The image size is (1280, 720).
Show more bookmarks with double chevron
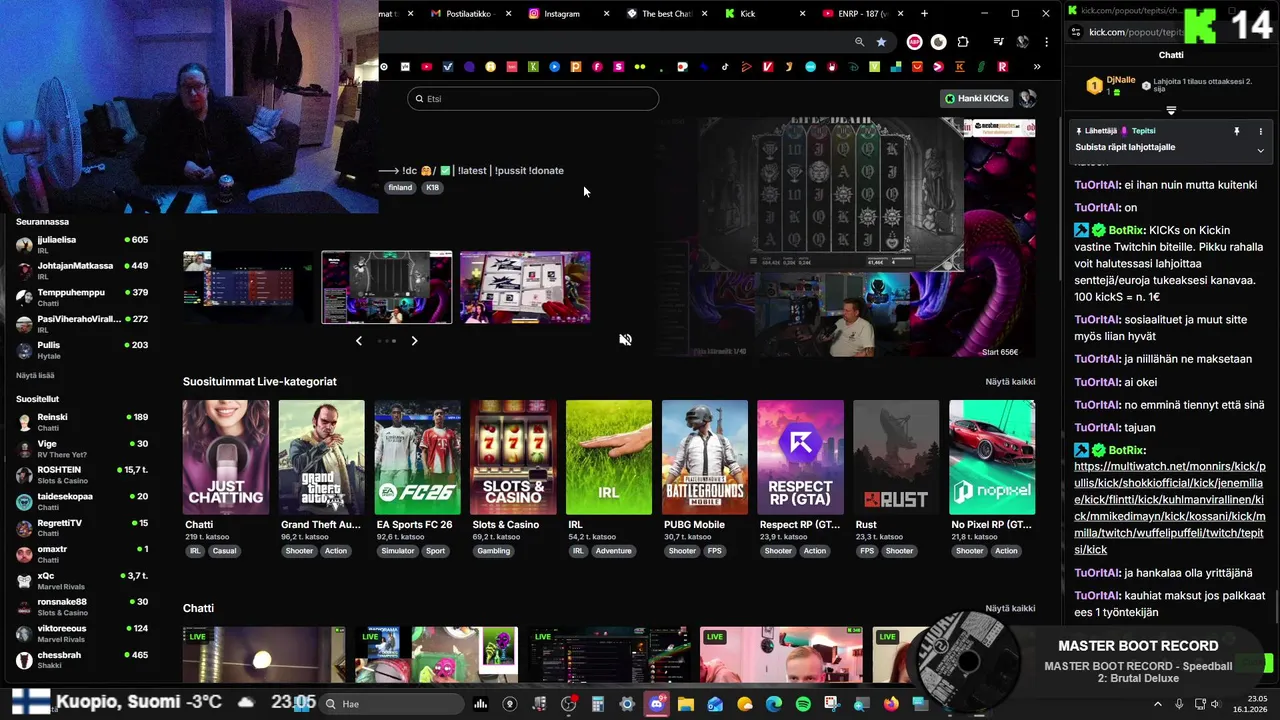point(1037,67)
